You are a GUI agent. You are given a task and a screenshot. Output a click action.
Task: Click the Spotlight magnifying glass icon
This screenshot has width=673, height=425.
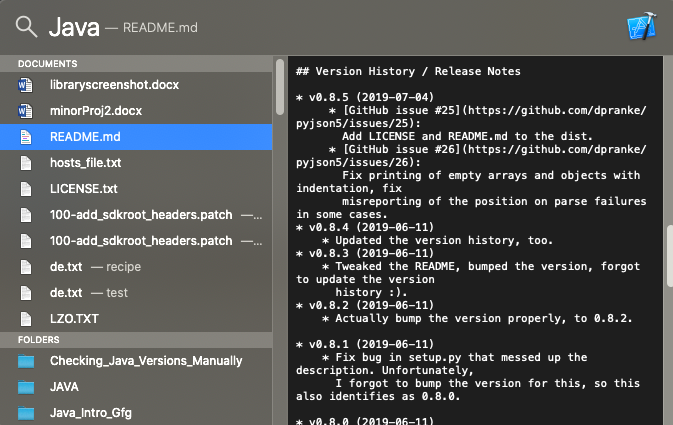[x=26, y=27]
